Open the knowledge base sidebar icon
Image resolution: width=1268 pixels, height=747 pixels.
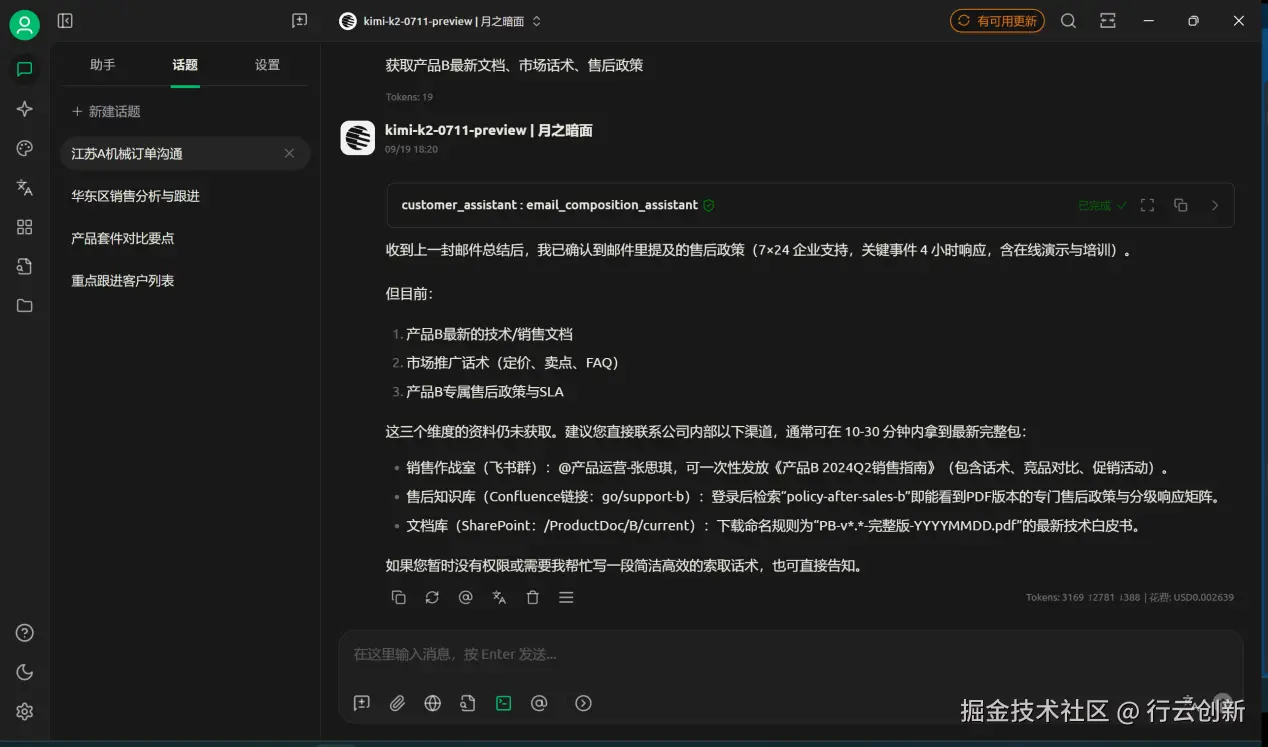[x=25, y=266]
